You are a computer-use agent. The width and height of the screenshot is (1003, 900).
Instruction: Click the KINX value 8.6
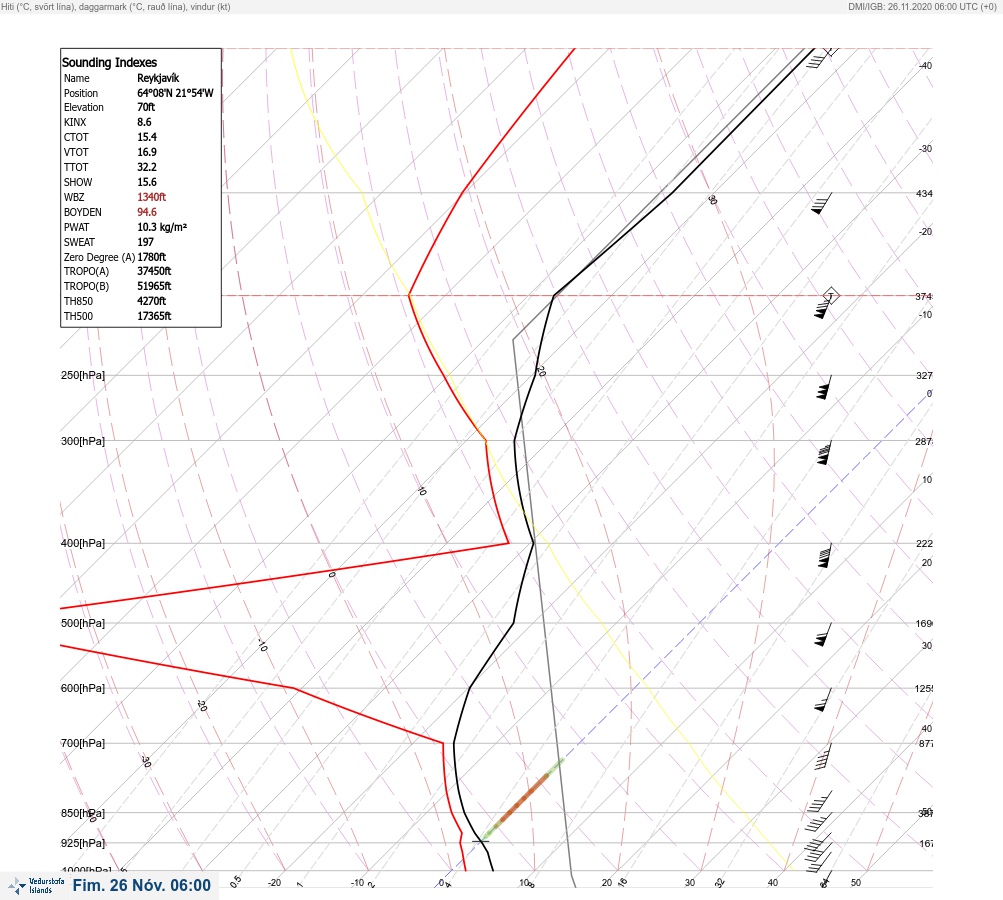point(145,122)
